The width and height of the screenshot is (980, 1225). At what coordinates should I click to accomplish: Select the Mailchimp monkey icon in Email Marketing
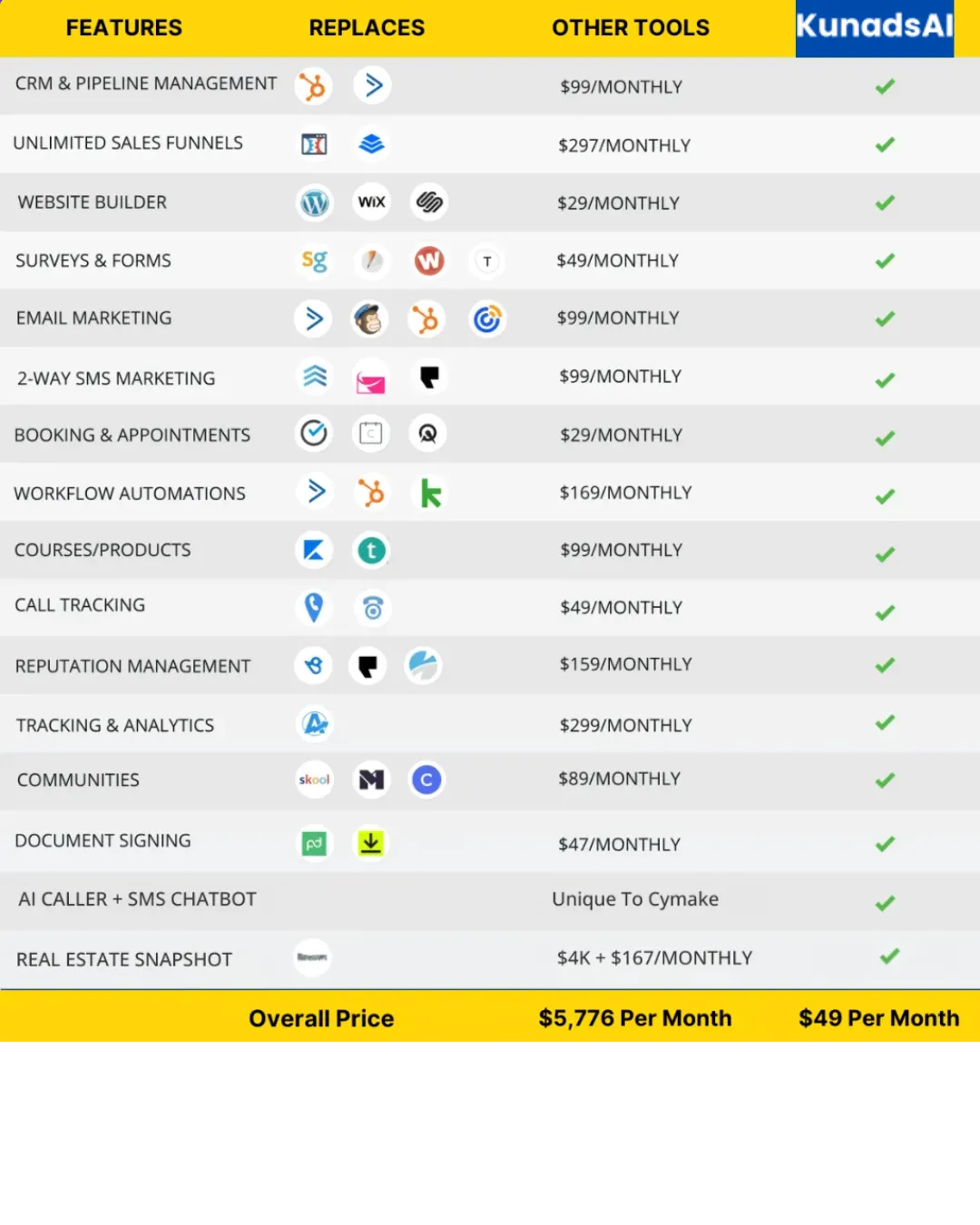[x=369, y=318]
